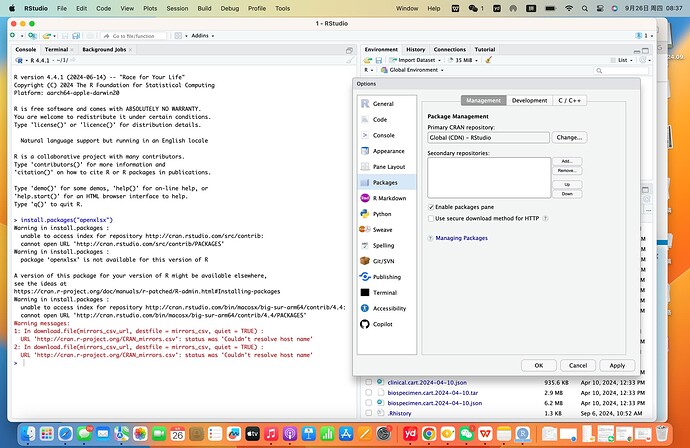Open Google Chrome from the Dock

pos(429,434)
